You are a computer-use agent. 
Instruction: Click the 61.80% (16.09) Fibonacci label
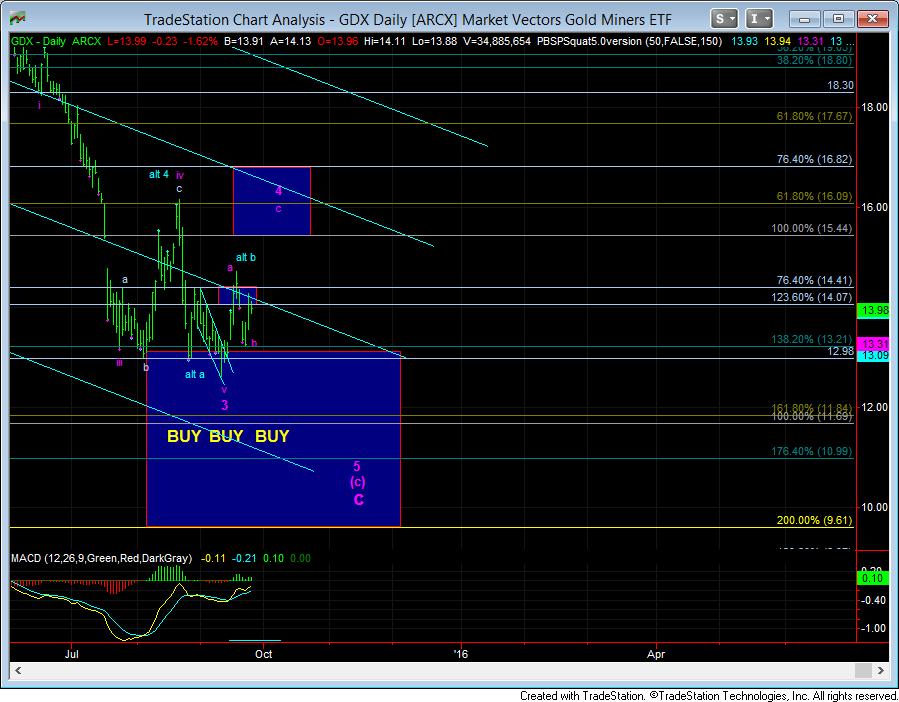(814, 196)
